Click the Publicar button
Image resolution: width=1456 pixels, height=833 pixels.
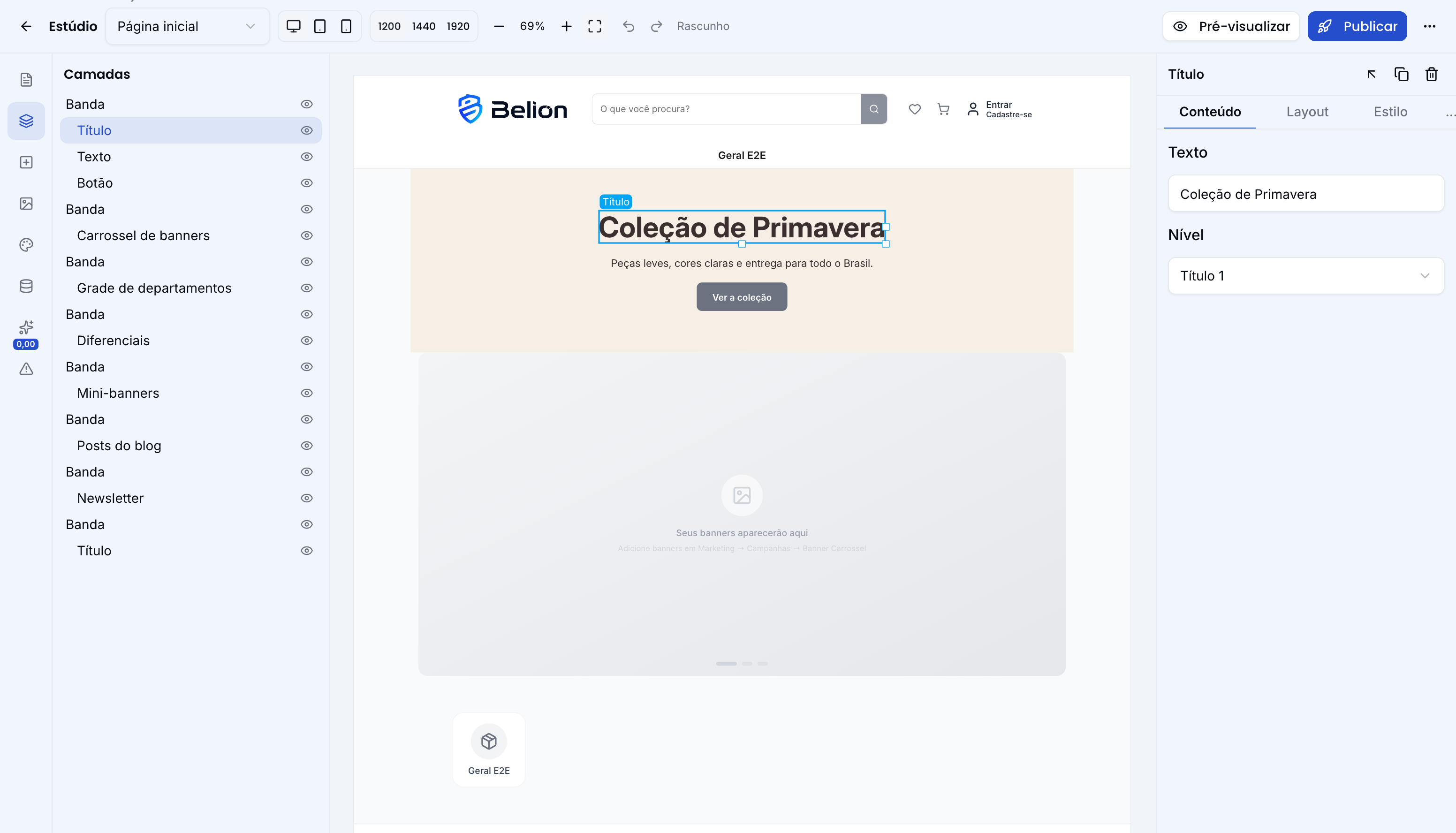(1357, 26)
